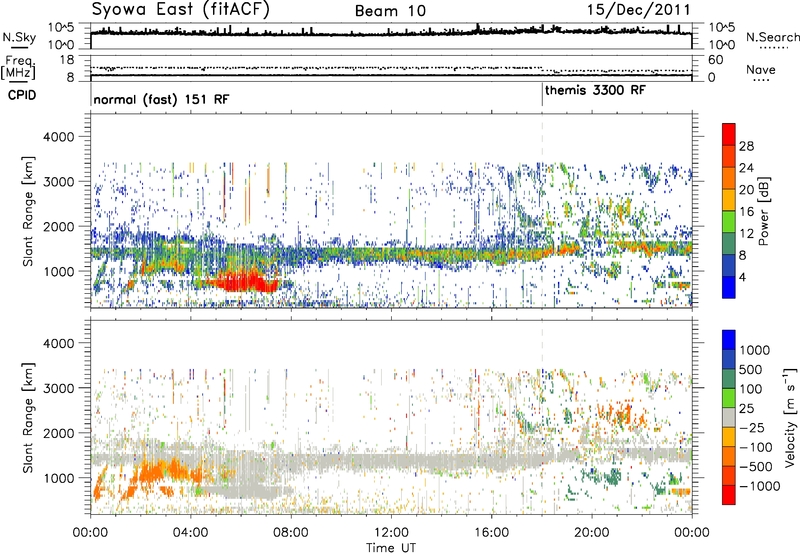Screen dimensions: 800x554
Task: Click the CPID change marker line before themis
Action: (542, 94)
